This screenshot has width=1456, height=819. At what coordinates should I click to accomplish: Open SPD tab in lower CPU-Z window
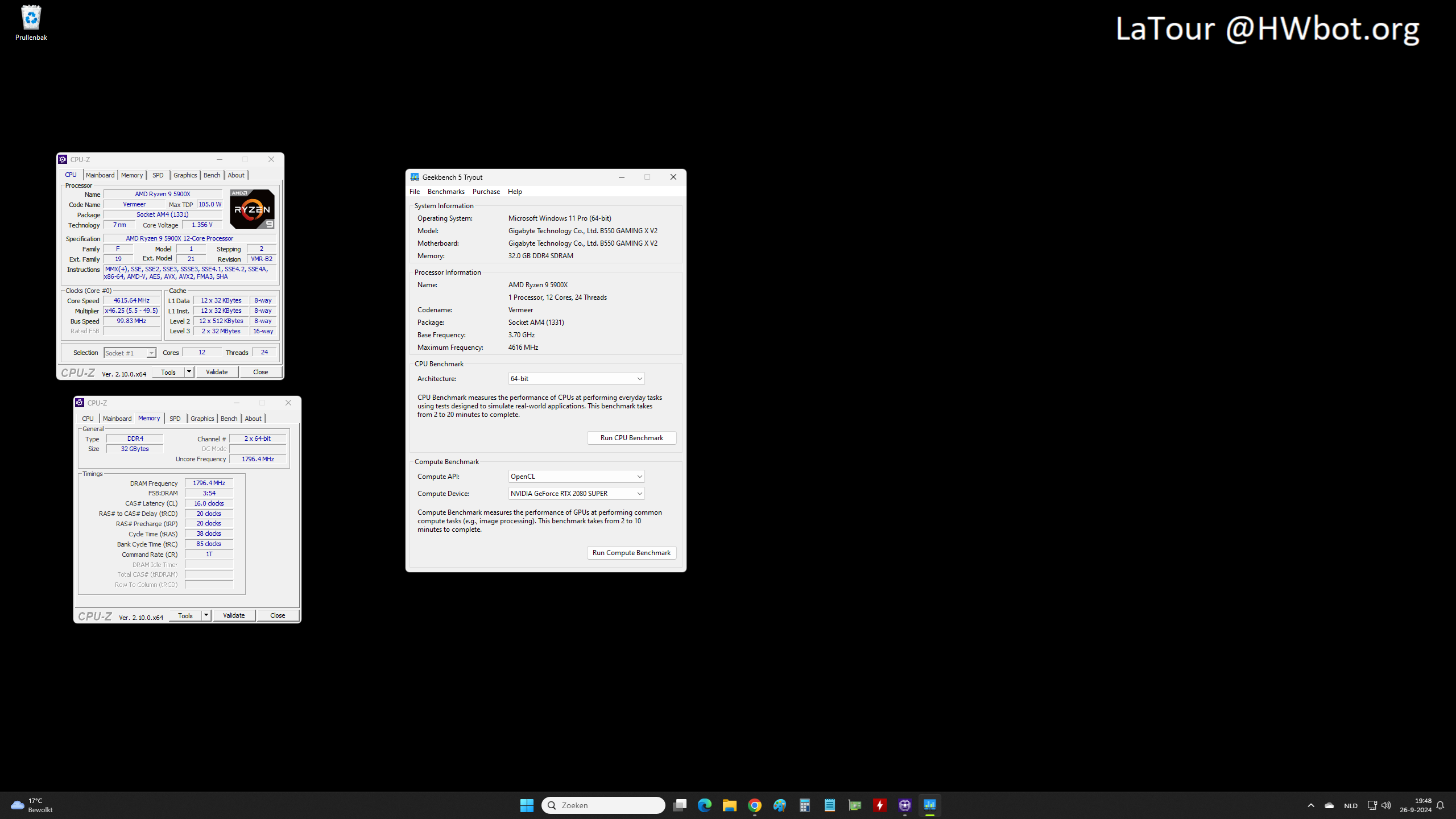click(x=175, y=419)
